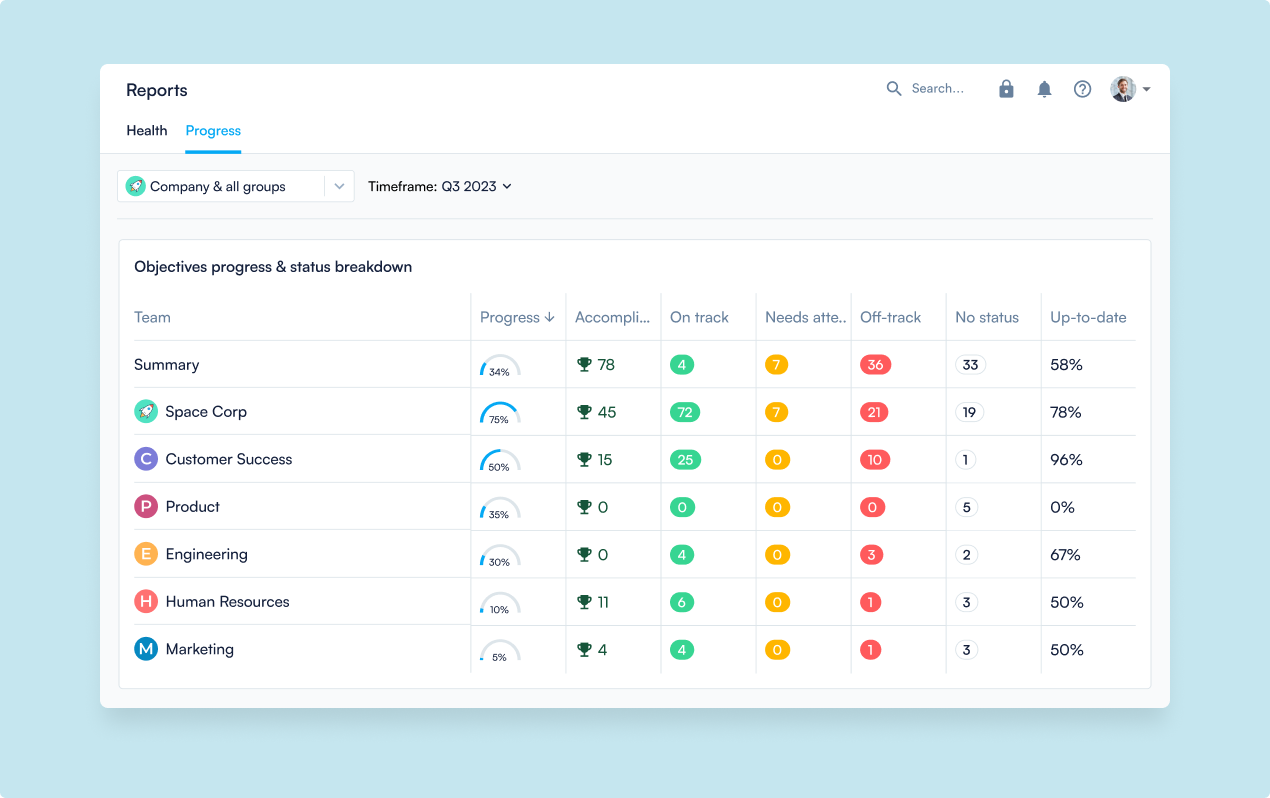Image resolution: width=1270 pixels, height=798 pixels.
Task: Click the Accomplished column header
Action: (x=613, y=317)
